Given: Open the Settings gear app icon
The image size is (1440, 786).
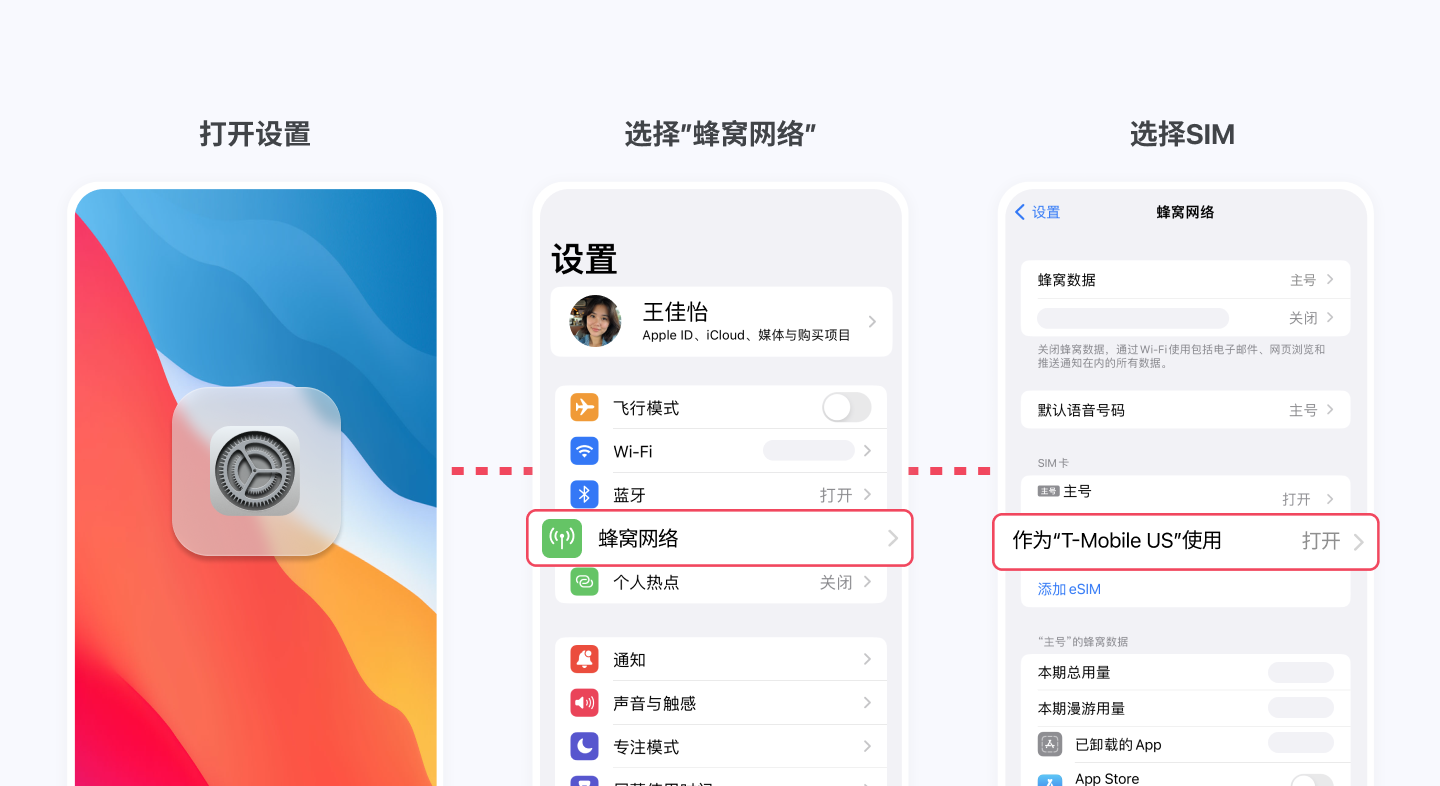Looking at the screenshot, I should [255, 470].
